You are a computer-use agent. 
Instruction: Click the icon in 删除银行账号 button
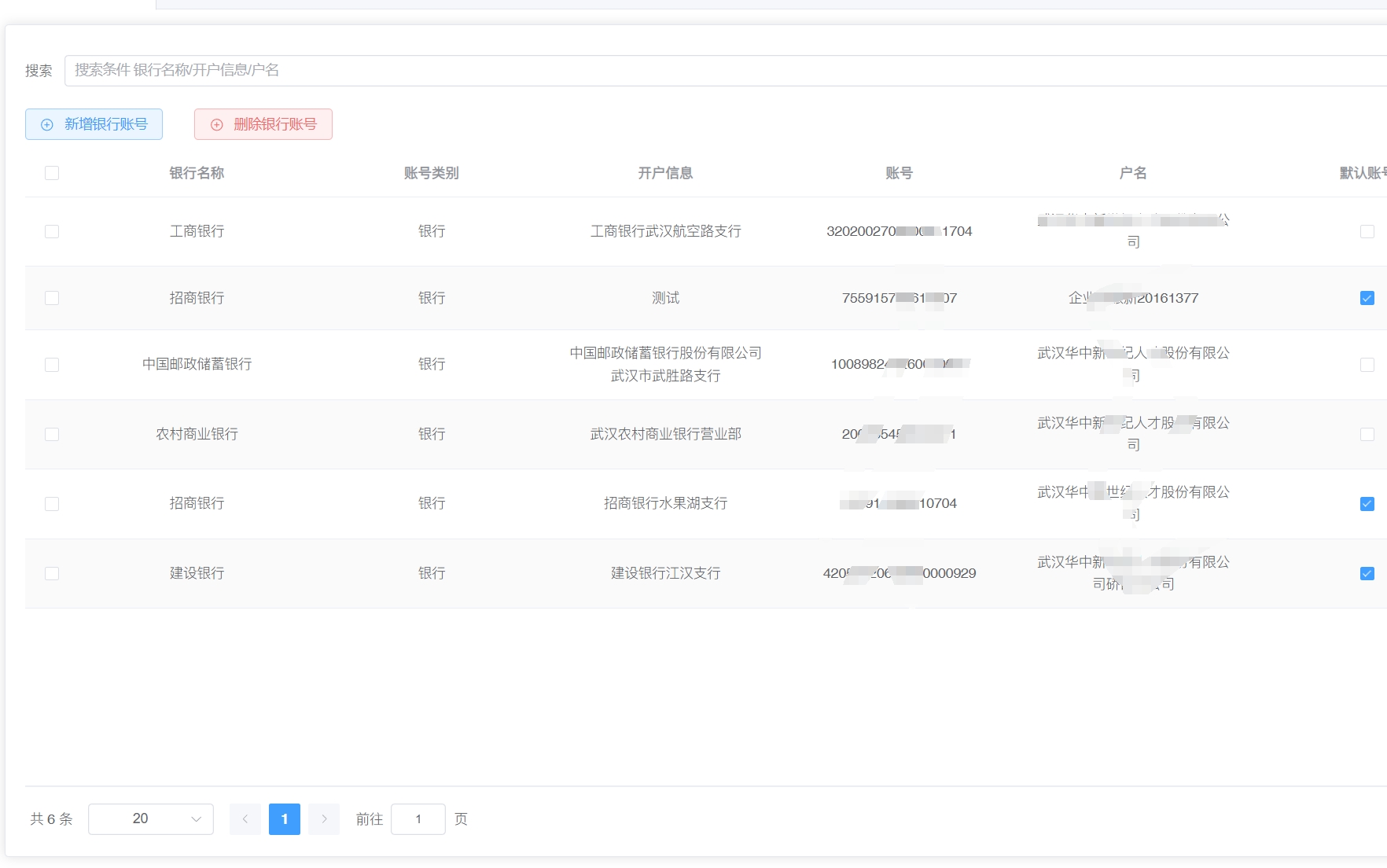click(217, 125)
